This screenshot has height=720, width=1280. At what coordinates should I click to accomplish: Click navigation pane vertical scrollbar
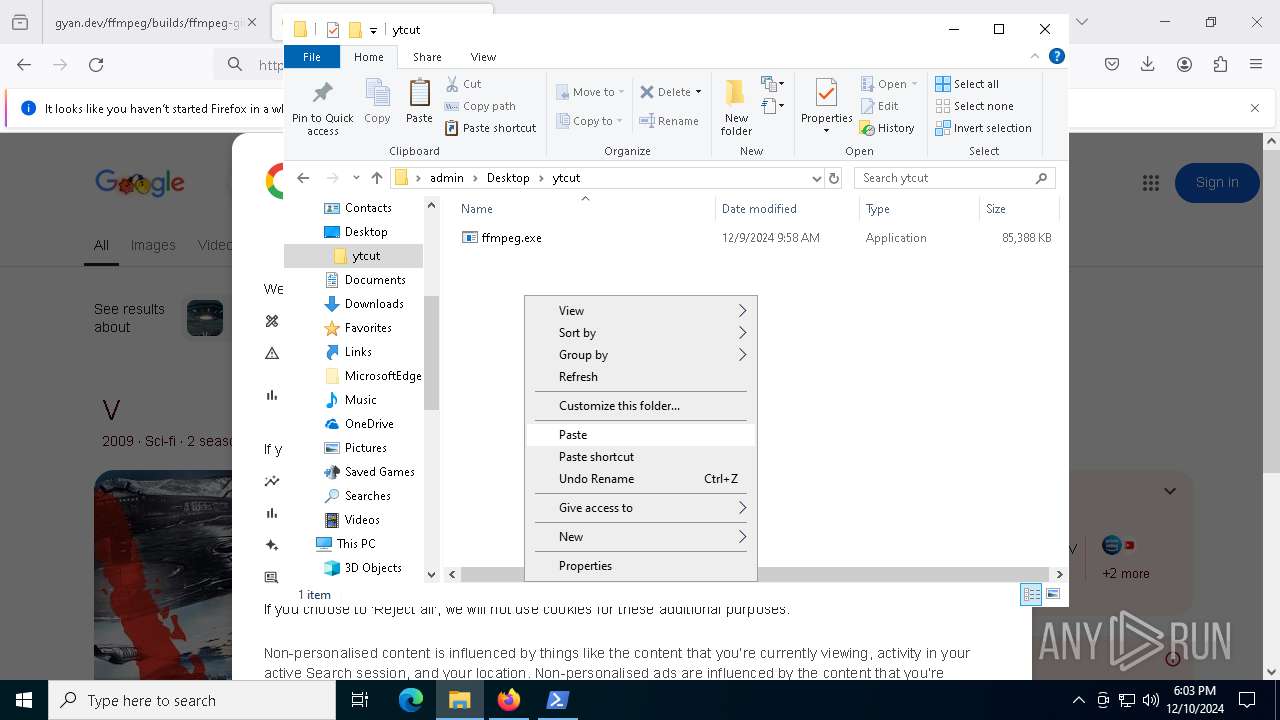432,353
